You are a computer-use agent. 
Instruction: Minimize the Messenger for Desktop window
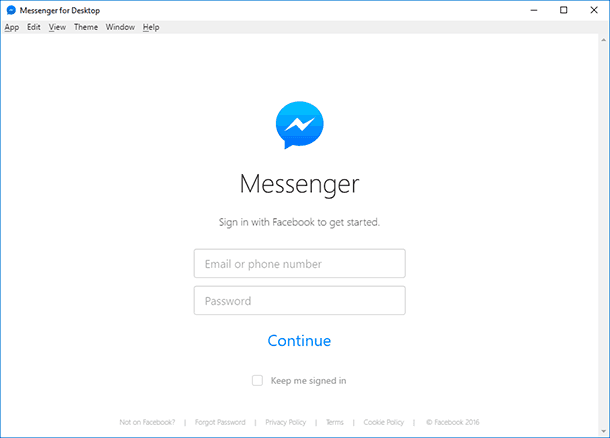[534, 10]
